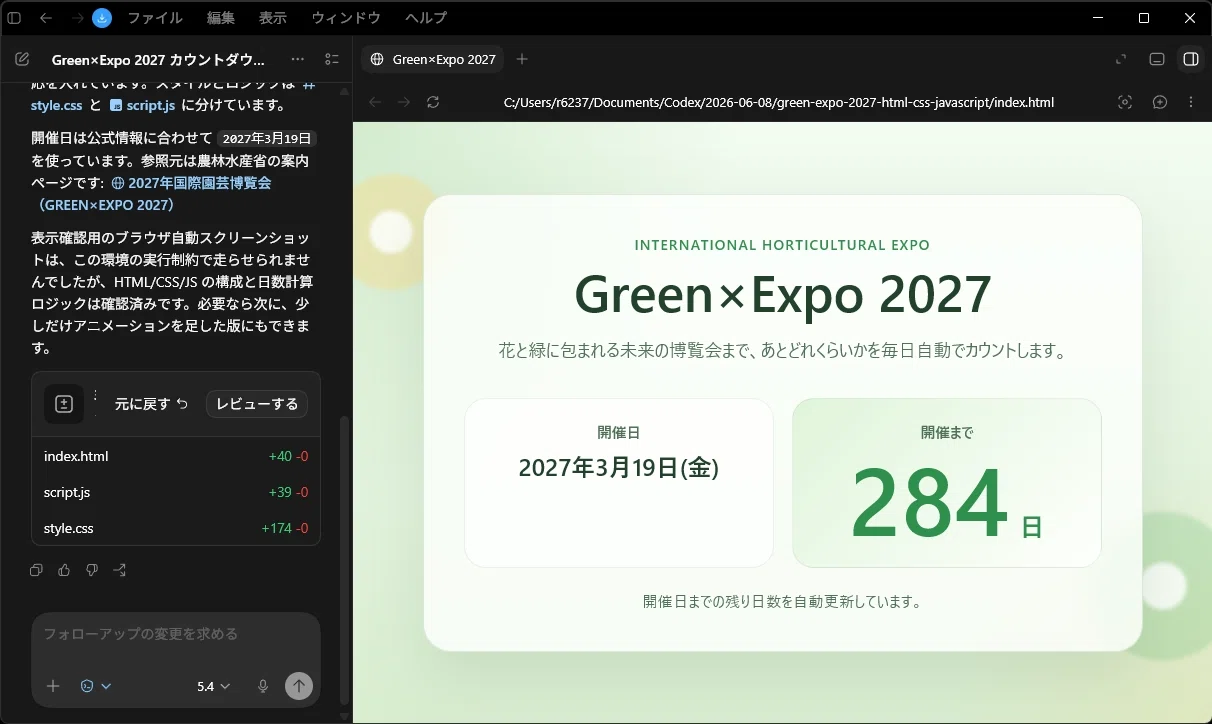The image size is (1212, 724).
Task: Click the browser forward arrow in preview pane
Action: [404, 102]
